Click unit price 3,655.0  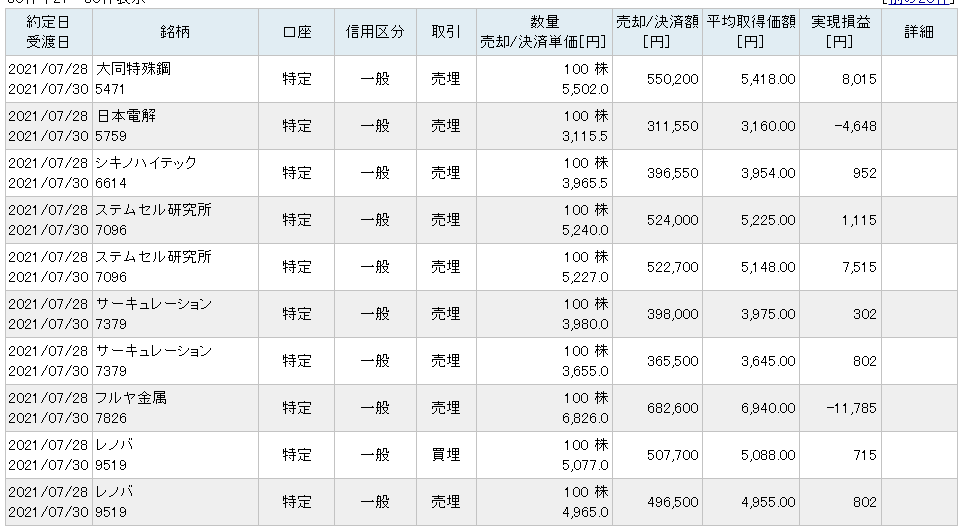(585, 371)
